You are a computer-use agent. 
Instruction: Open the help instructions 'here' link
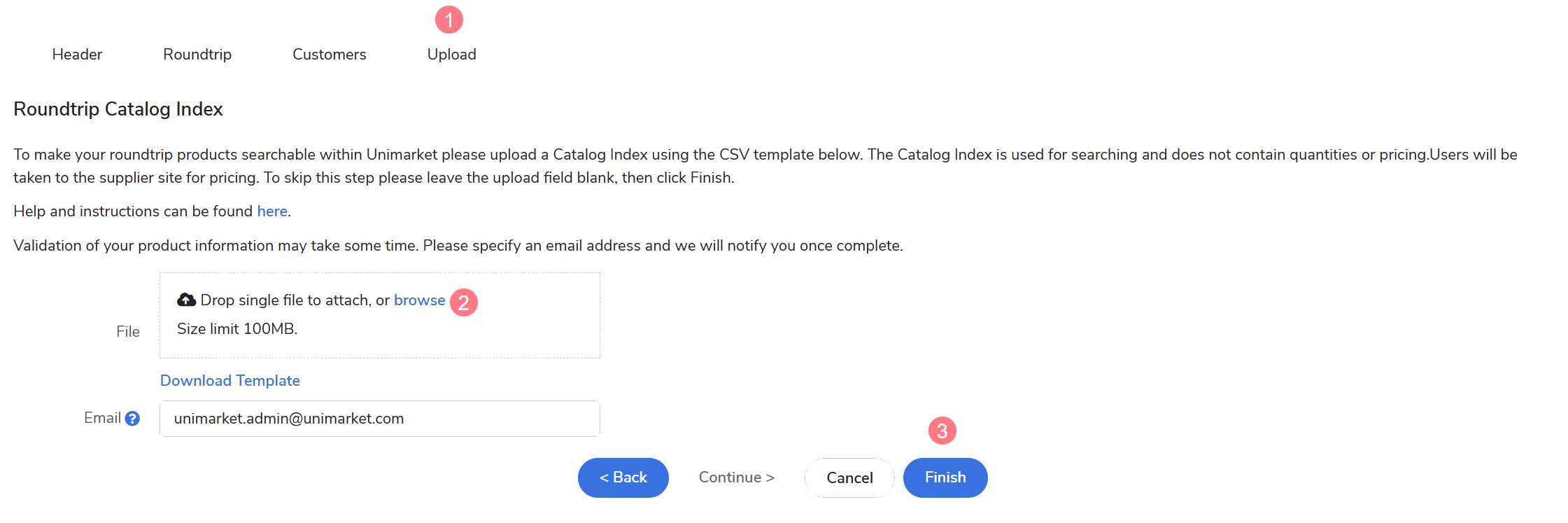pyautogui.click(x=271, y=211)
